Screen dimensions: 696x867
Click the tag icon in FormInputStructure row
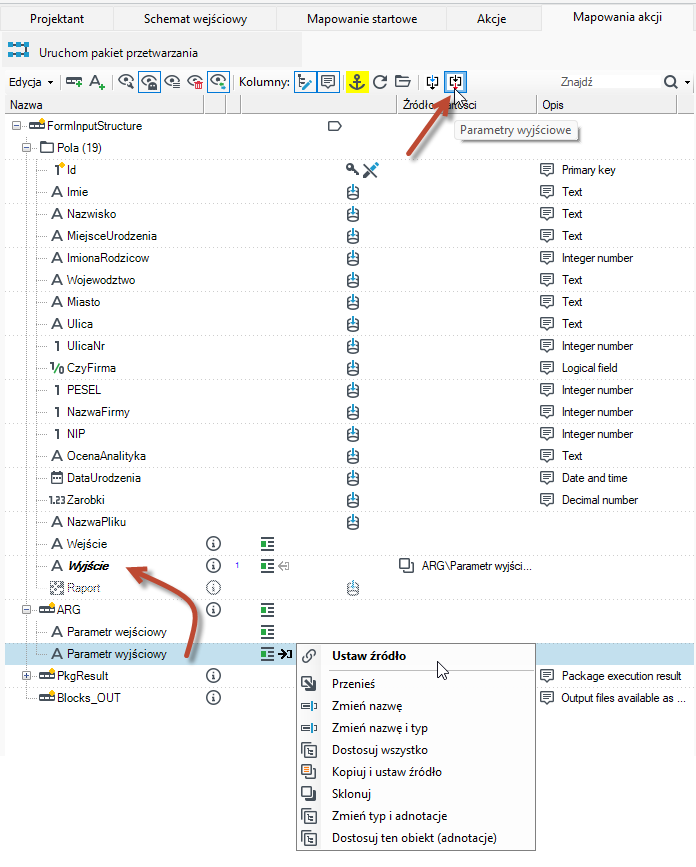pyautogui.click(x=335, y=126)
